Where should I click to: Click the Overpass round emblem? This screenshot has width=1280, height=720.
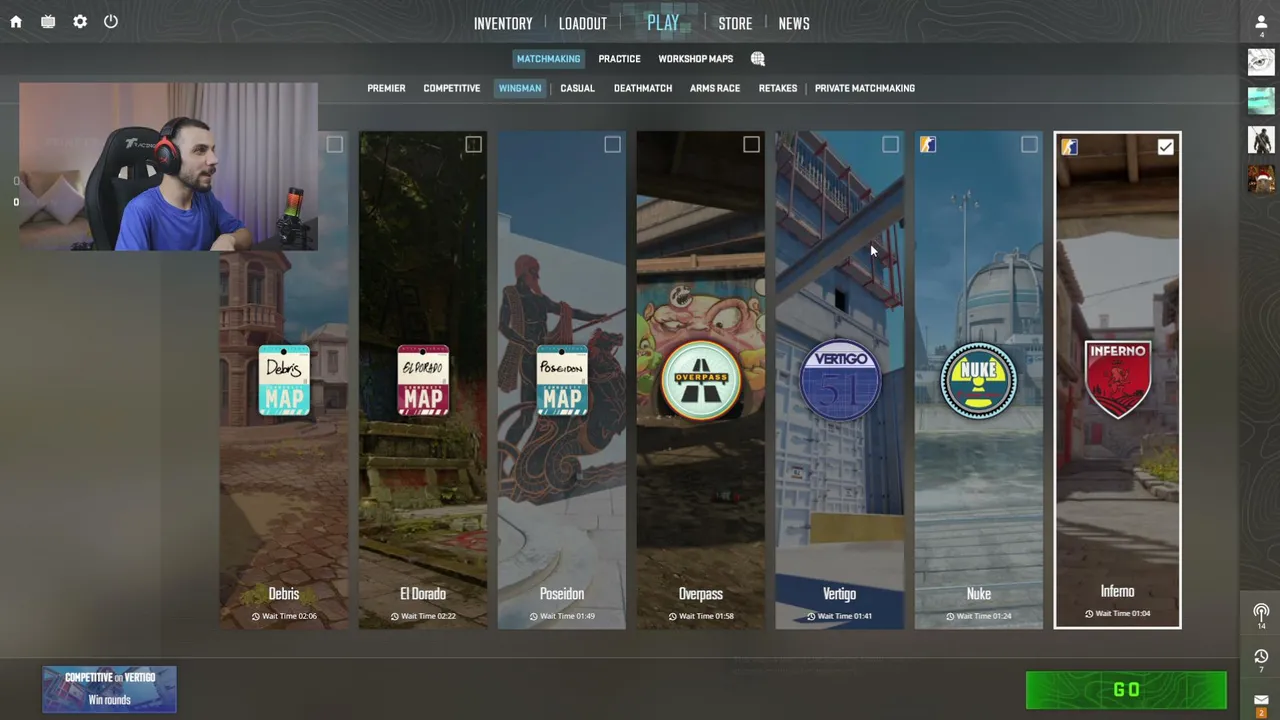point(701,380)
